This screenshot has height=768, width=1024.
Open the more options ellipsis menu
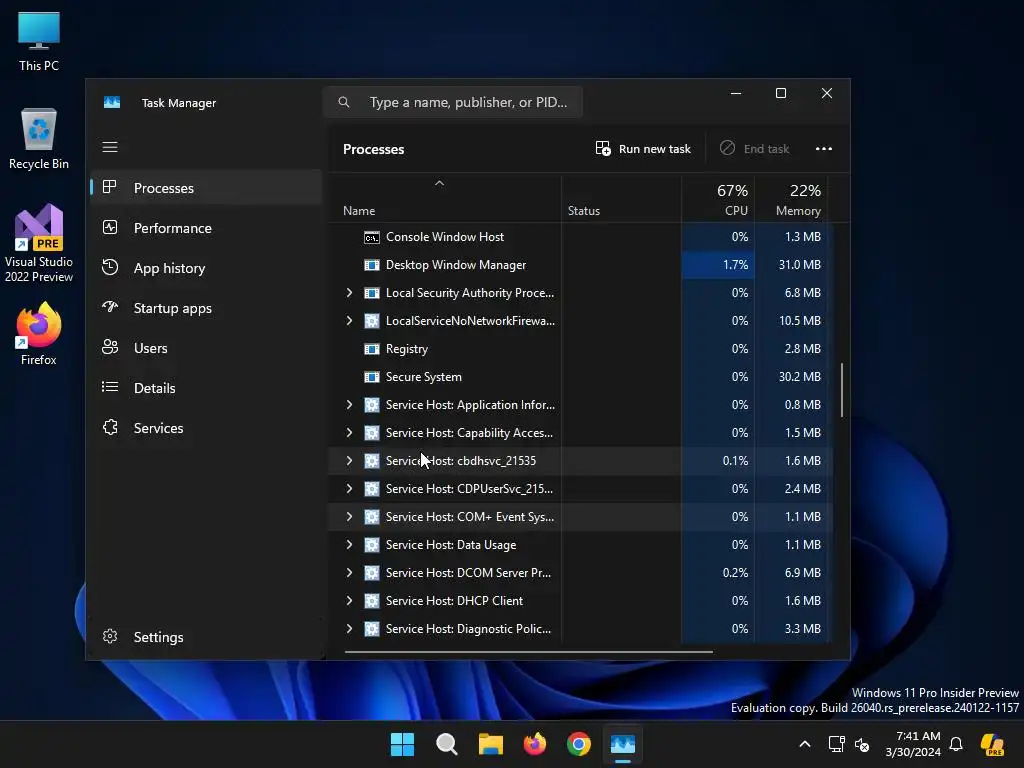(824, 149)
